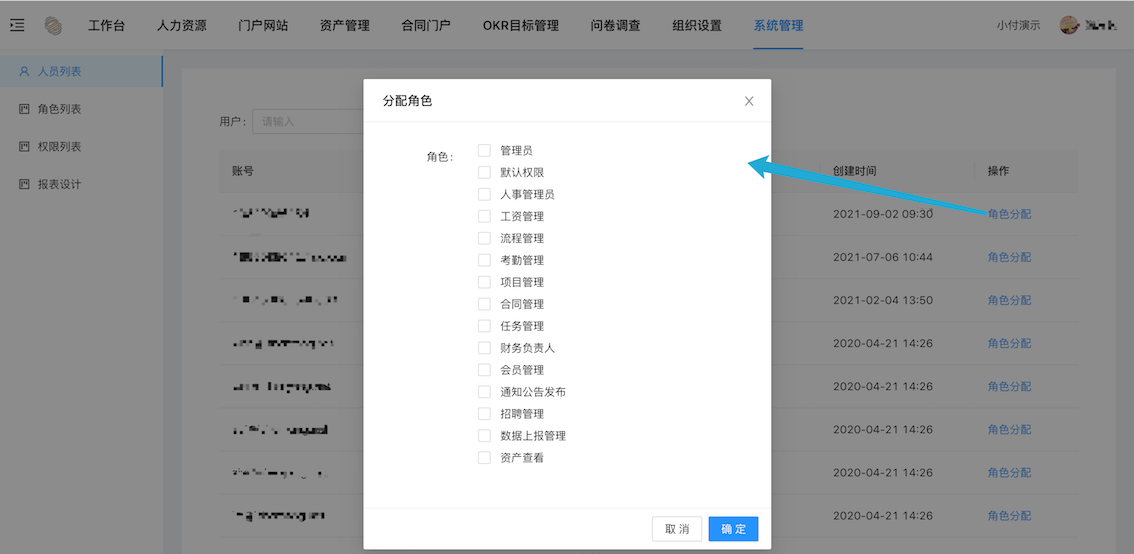Screen dimensions: 1134x554
Task: Open OKR目标管理 menu item
Action: coord(521,25)
